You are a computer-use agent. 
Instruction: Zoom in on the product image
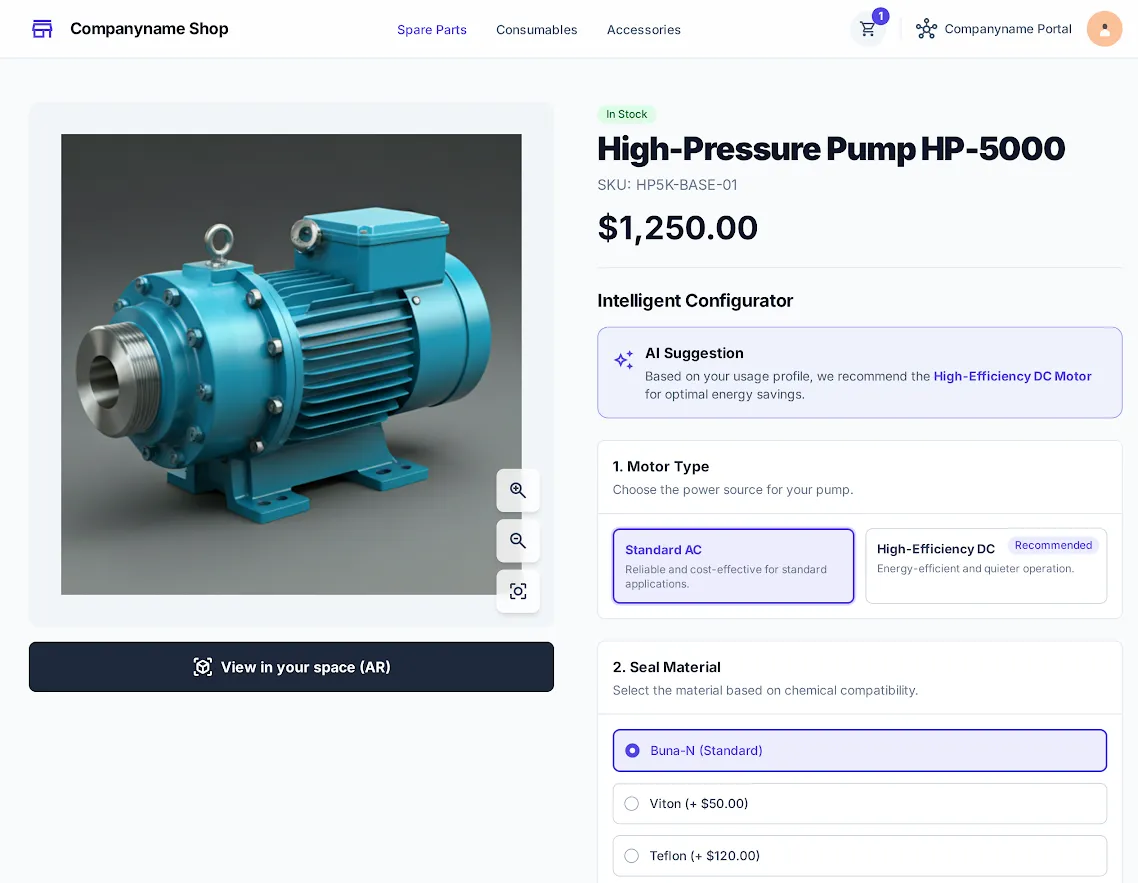[x=518, y=490]
